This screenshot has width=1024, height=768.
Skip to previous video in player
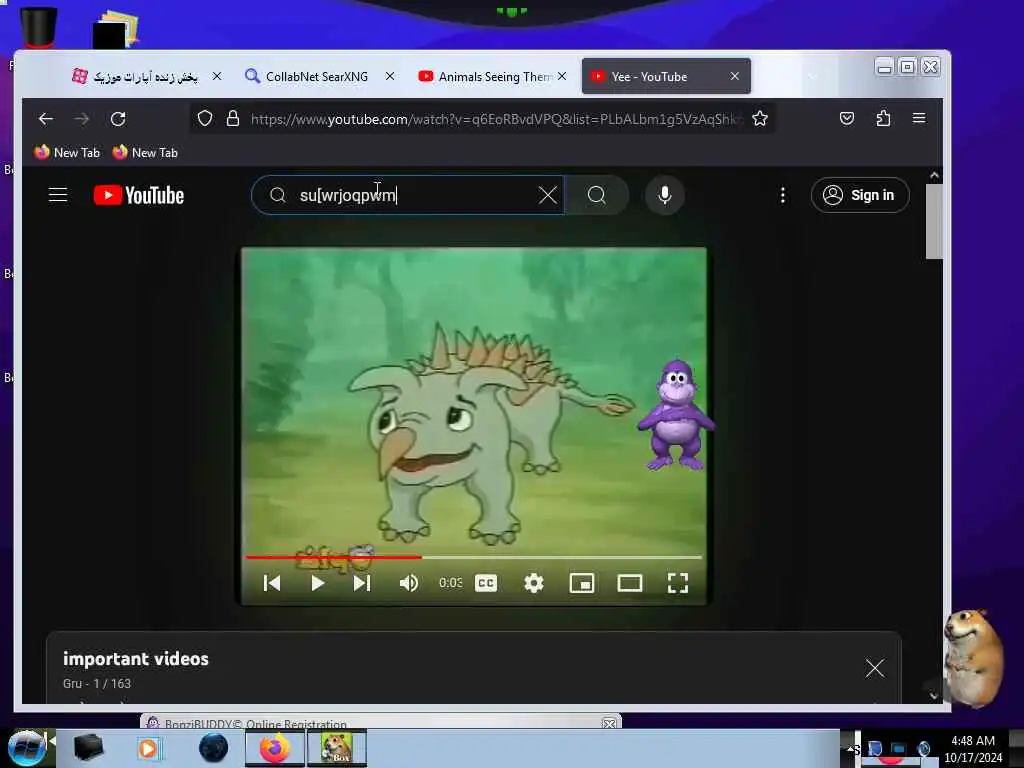[272, 583]
